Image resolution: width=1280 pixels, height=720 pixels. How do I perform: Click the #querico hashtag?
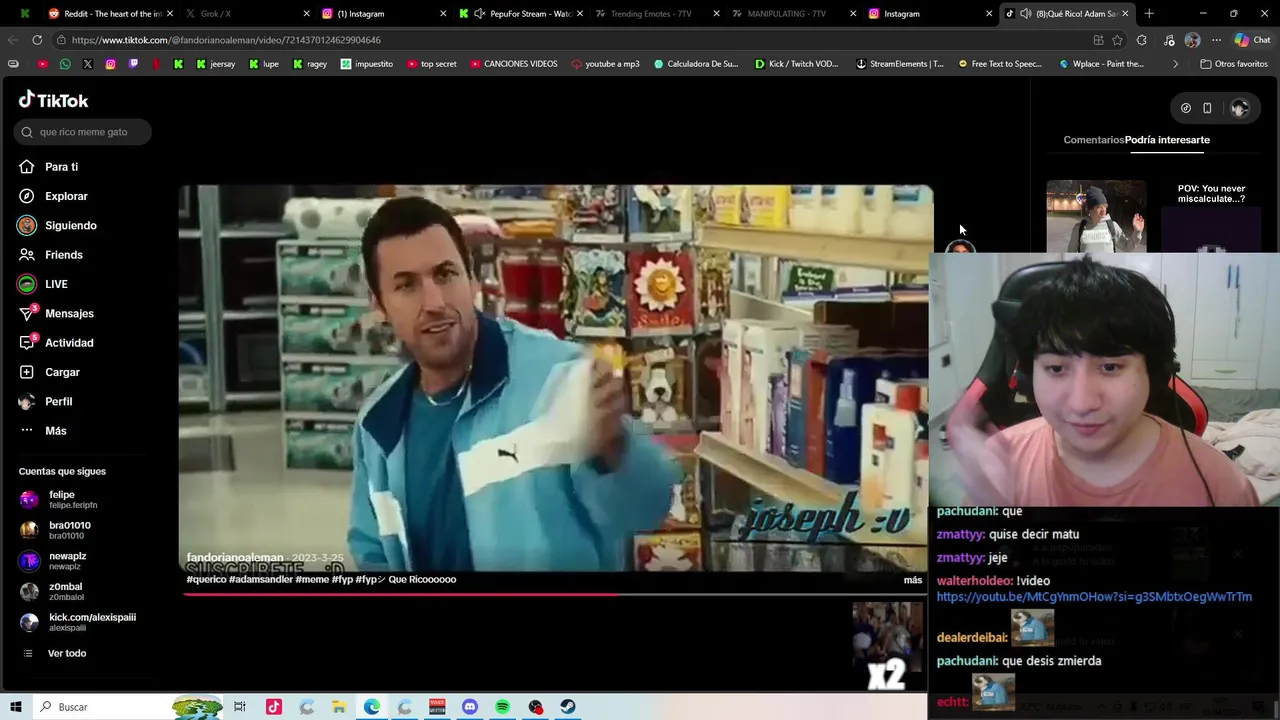pos(206,579)
